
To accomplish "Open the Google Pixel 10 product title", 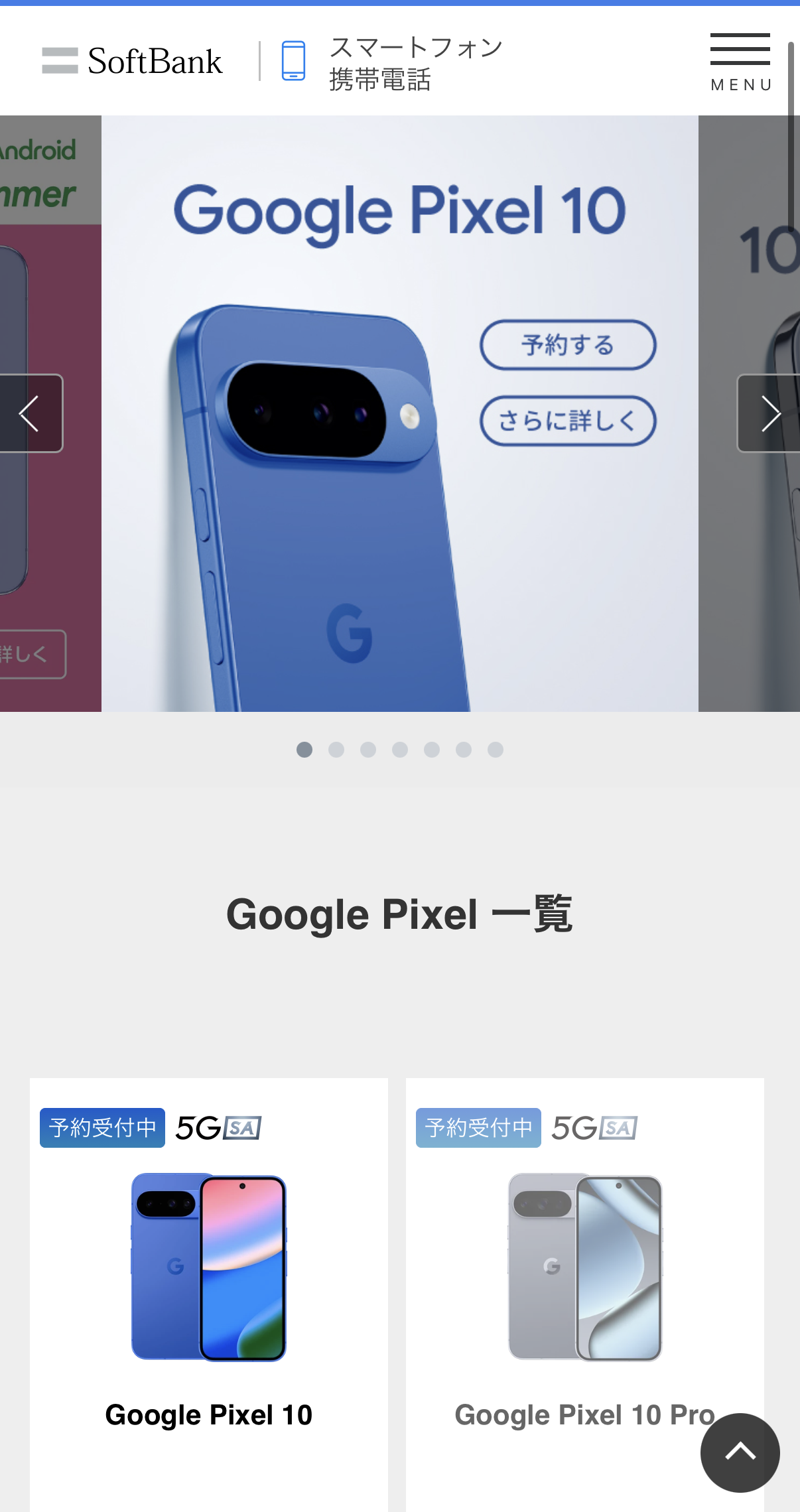I will click(209, 1415).
